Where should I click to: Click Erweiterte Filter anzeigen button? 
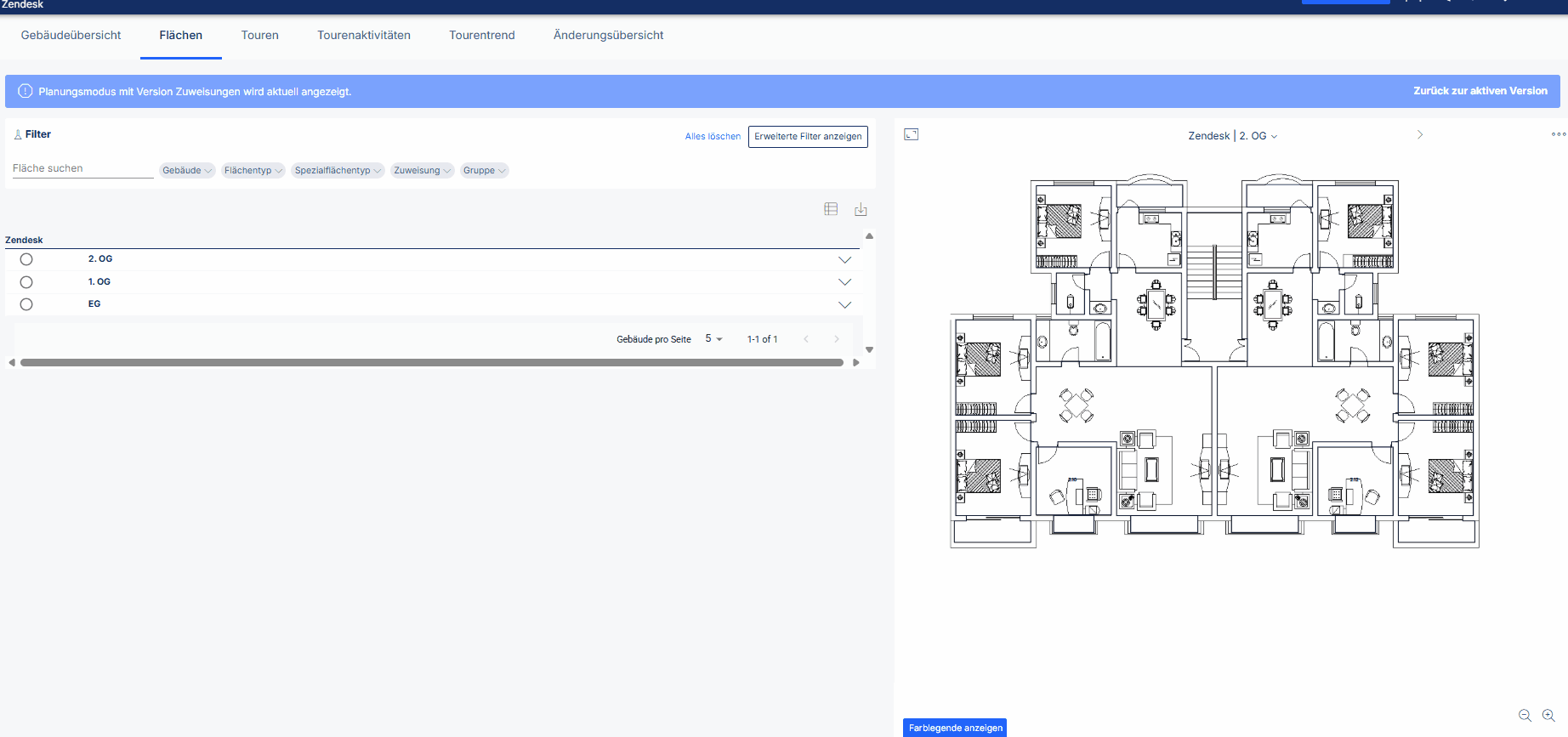(808, 136)
